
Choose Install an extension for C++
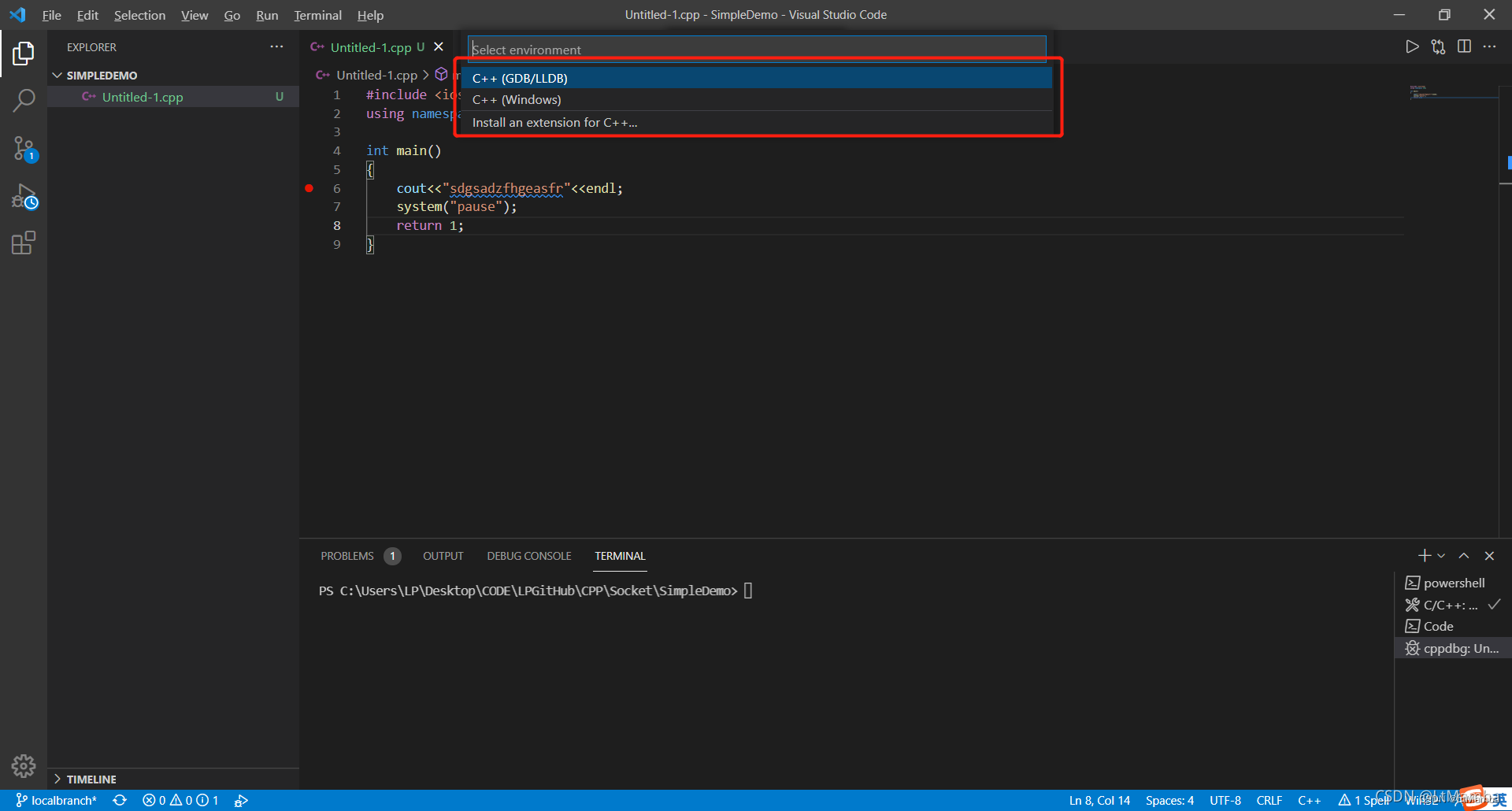pyautogui.click(x=757, y=122)
